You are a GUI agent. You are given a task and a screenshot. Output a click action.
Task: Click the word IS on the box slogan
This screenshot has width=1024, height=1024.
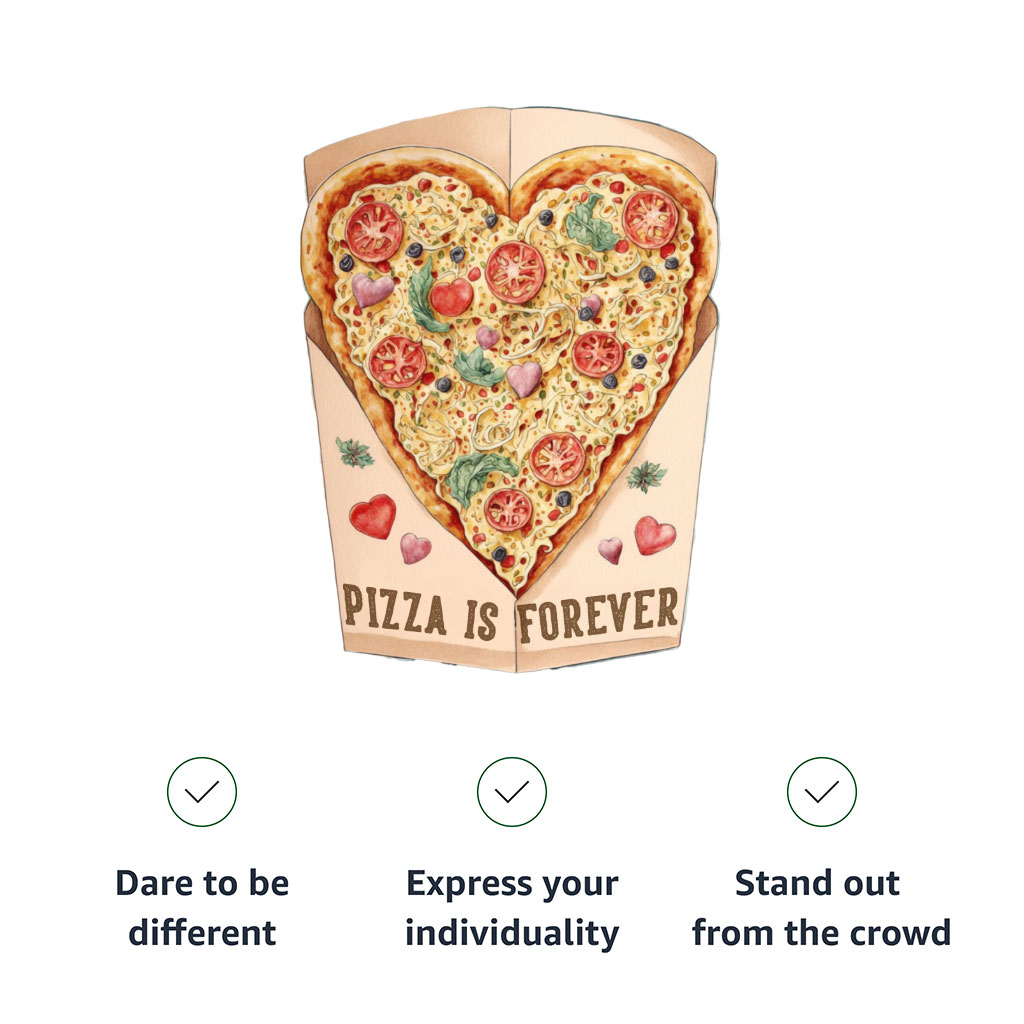(481, 620)
